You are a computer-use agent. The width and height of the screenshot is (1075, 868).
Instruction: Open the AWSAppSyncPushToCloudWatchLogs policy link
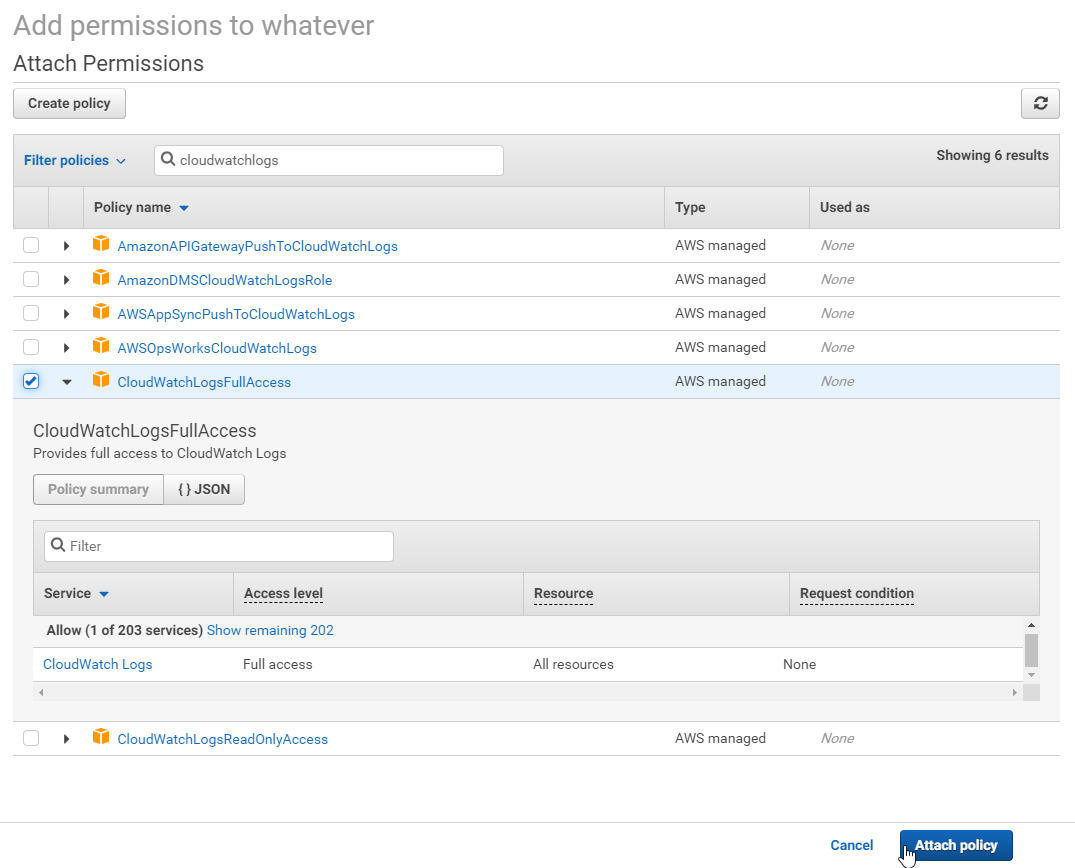(236, 314)
